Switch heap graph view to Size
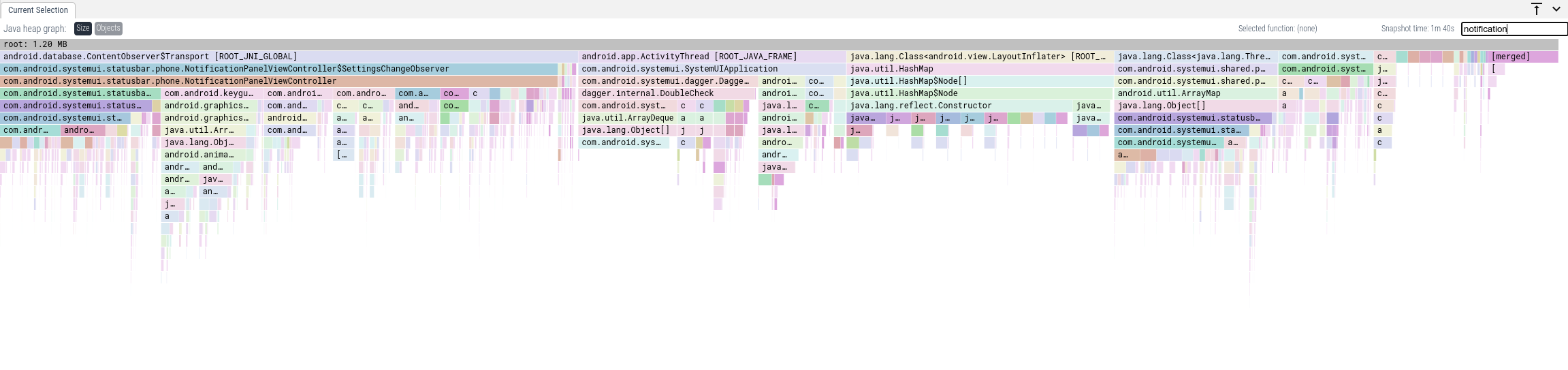Image resolution: width=1568 pixels, height=370 pixels. (x=82, y=28)
